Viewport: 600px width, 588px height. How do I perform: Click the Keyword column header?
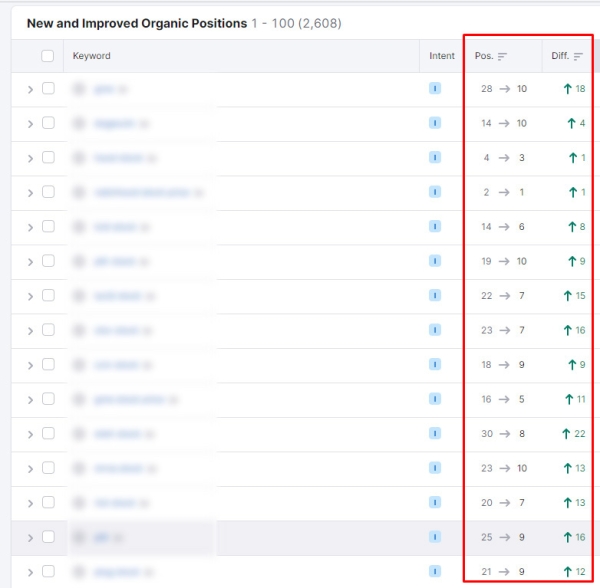(x=92, y=57)
